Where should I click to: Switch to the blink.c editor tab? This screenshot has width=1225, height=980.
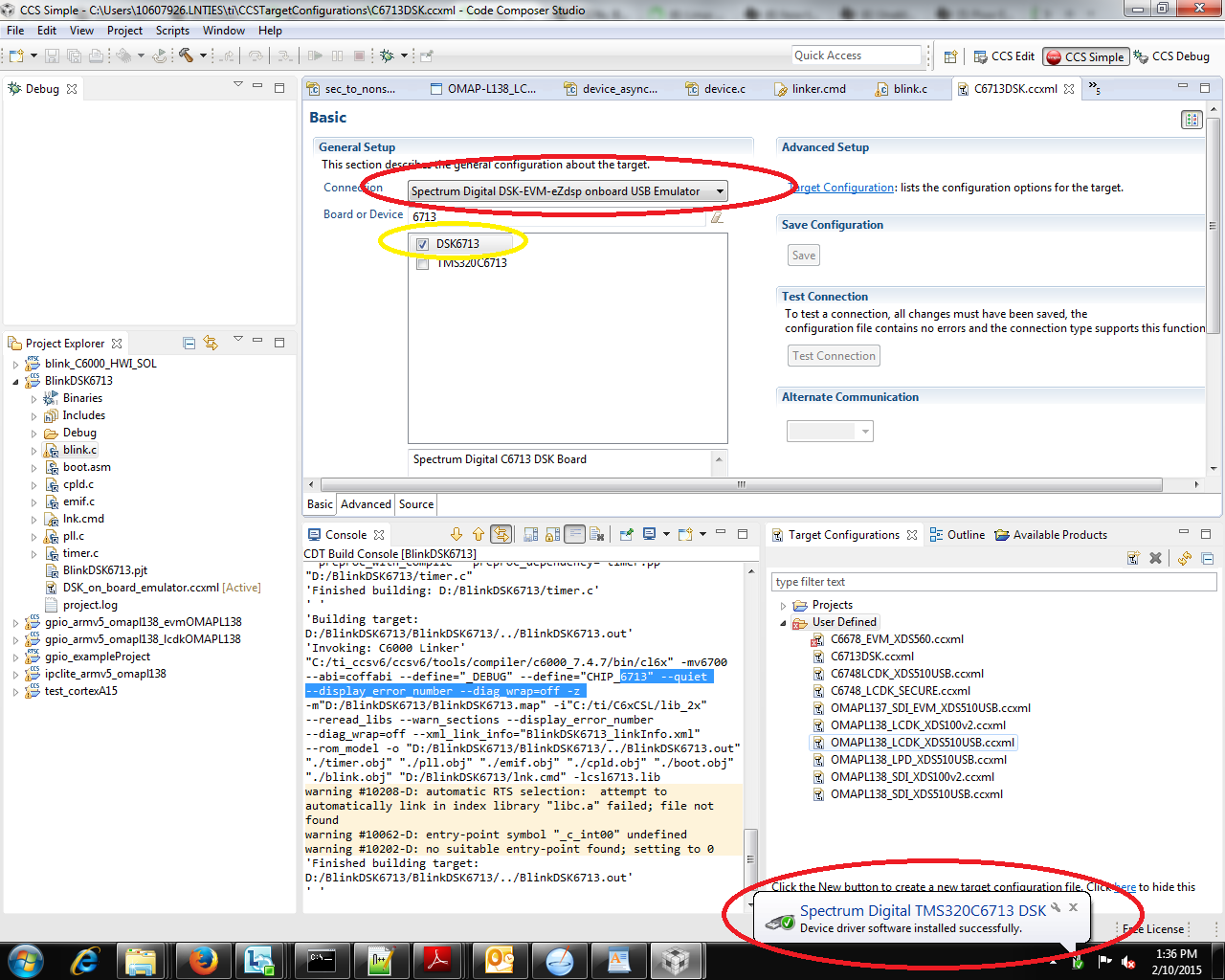901,89
